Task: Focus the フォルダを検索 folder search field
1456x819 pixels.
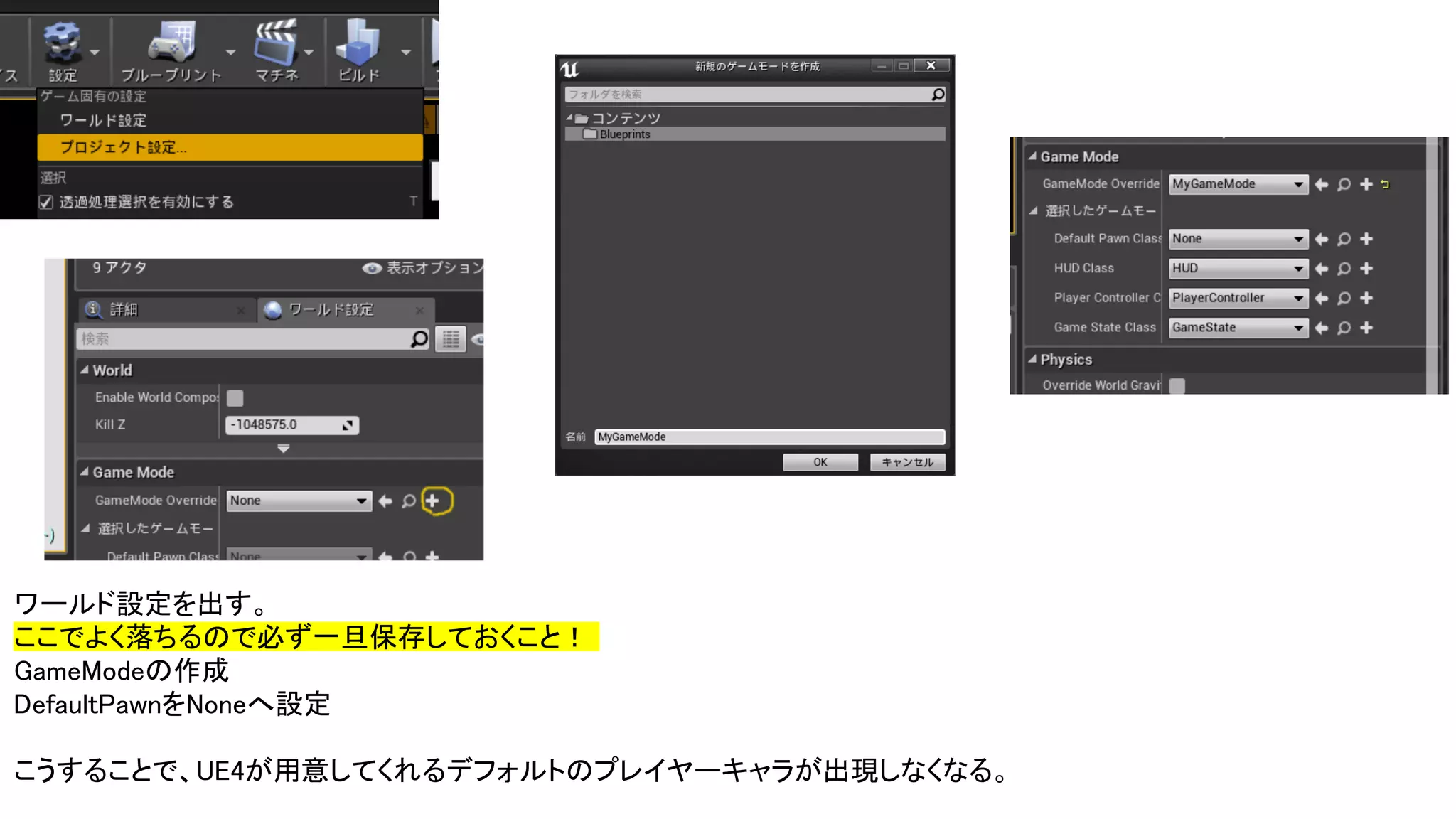Action: tap(747, 95)
